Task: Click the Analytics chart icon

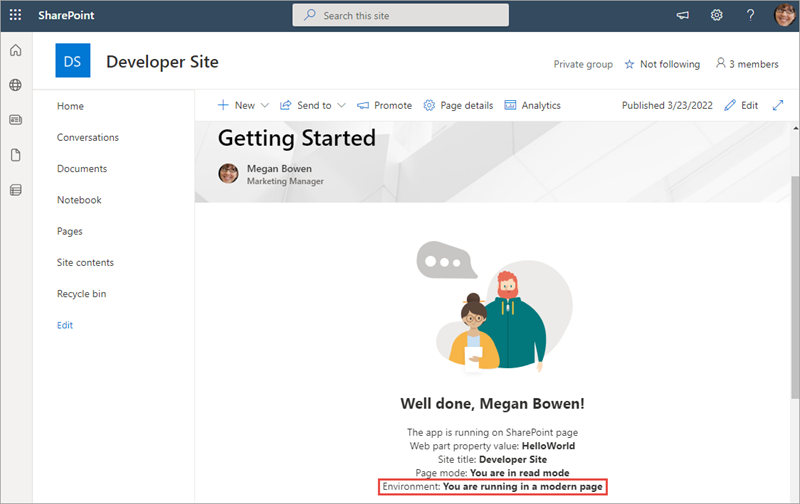Action: coord(510,105)
